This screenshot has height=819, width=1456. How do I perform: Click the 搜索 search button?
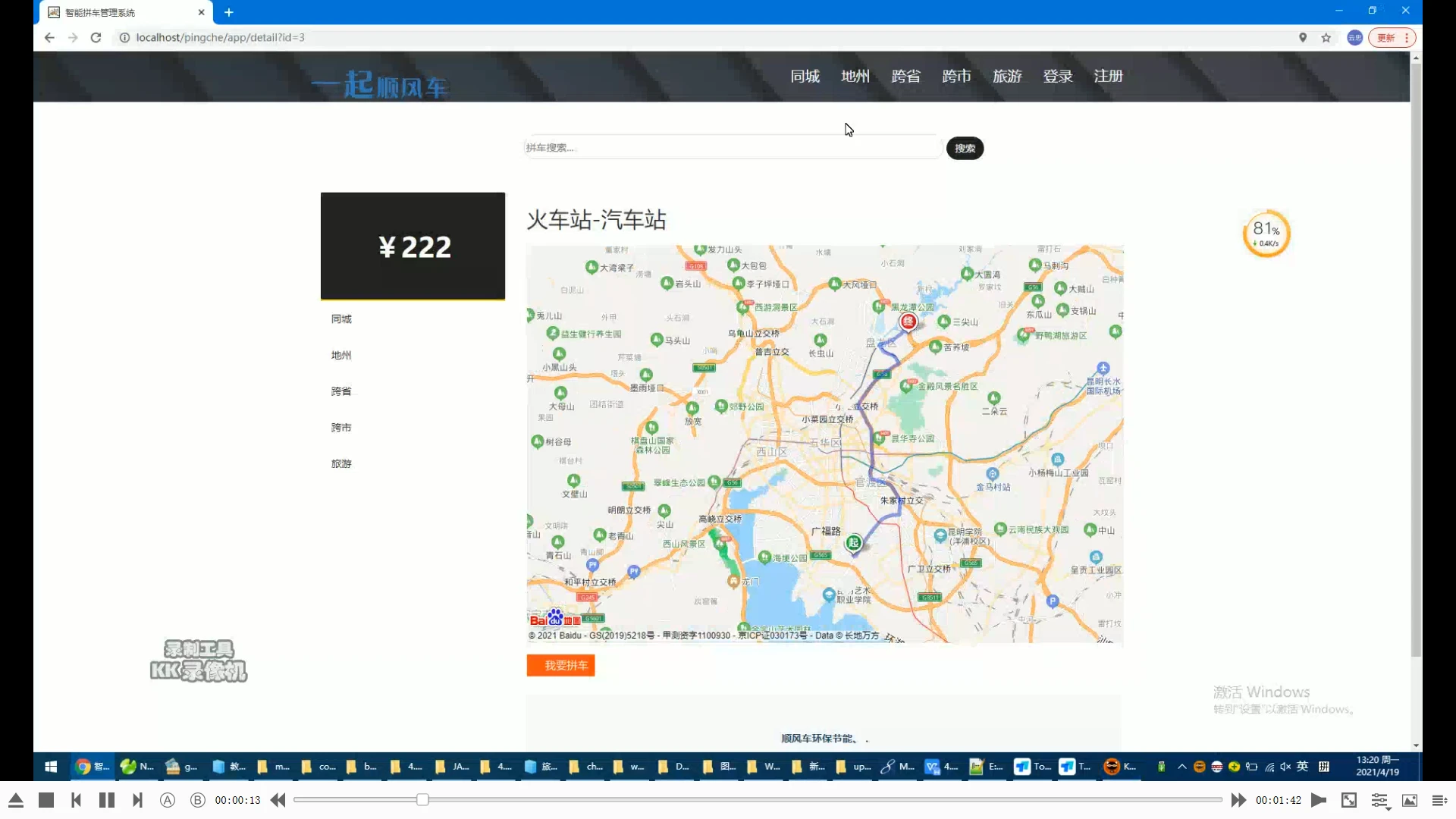[x=965, y=148]
